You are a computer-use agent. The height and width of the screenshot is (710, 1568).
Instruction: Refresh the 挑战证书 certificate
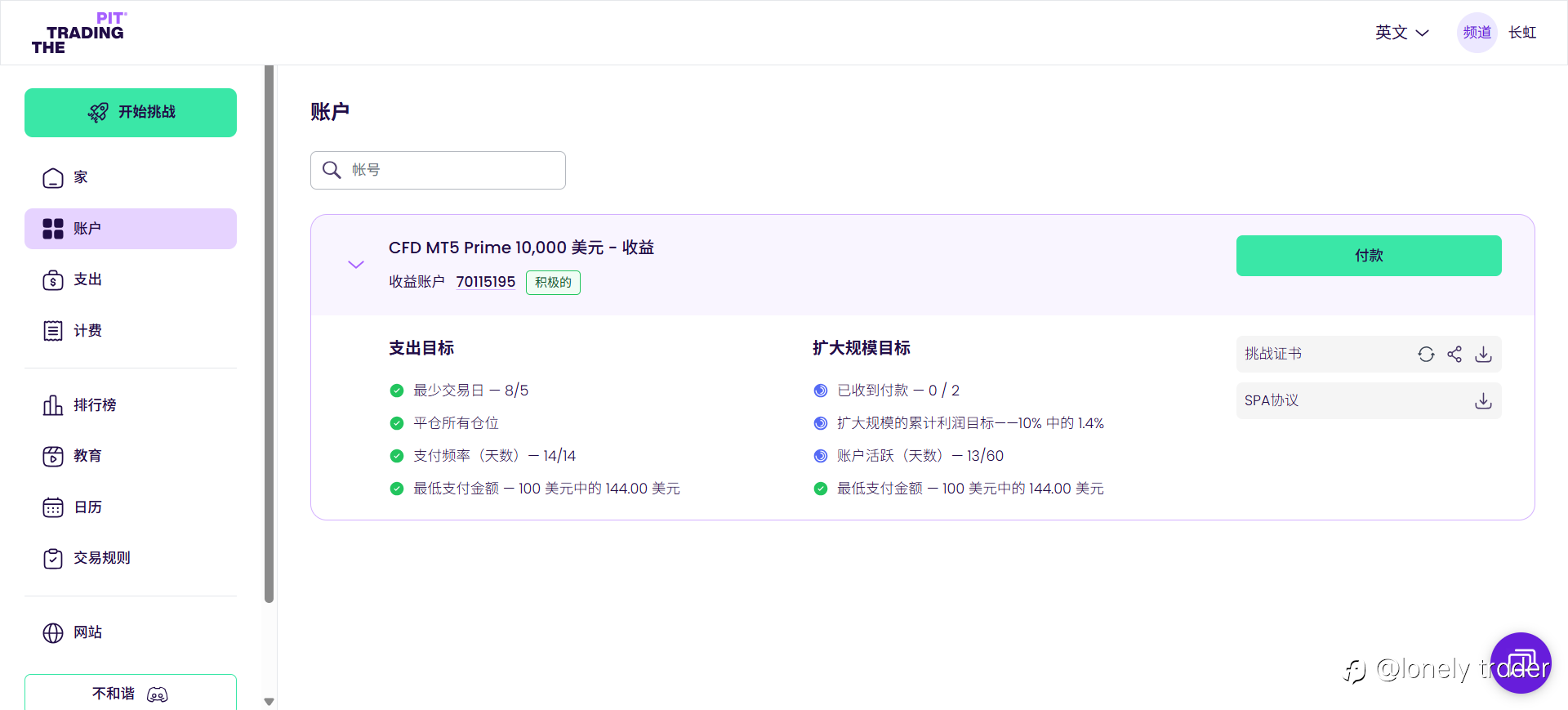point(1426,354)
